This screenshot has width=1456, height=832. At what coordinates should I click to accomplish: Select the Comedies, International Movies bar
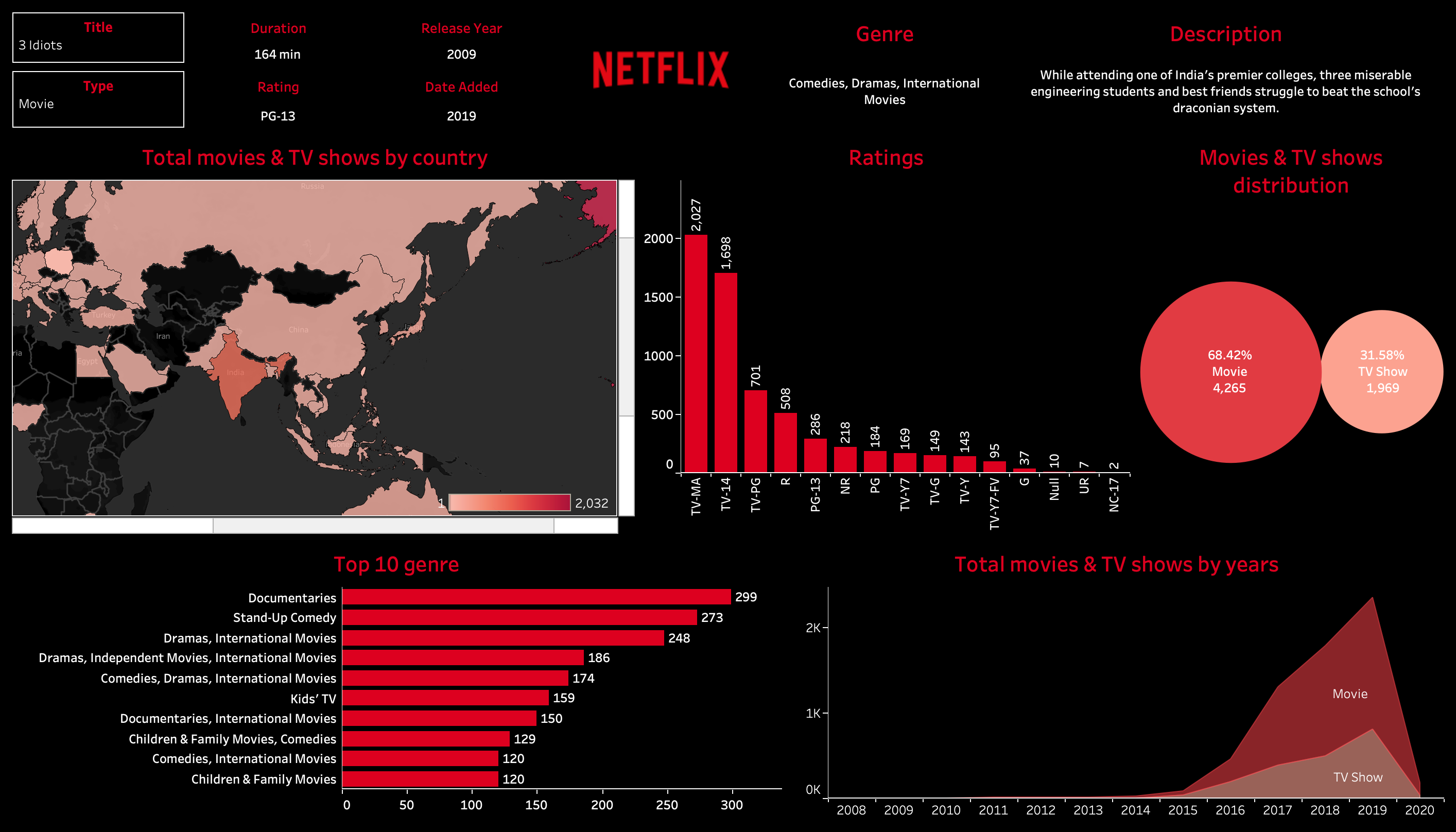point(421,758)
